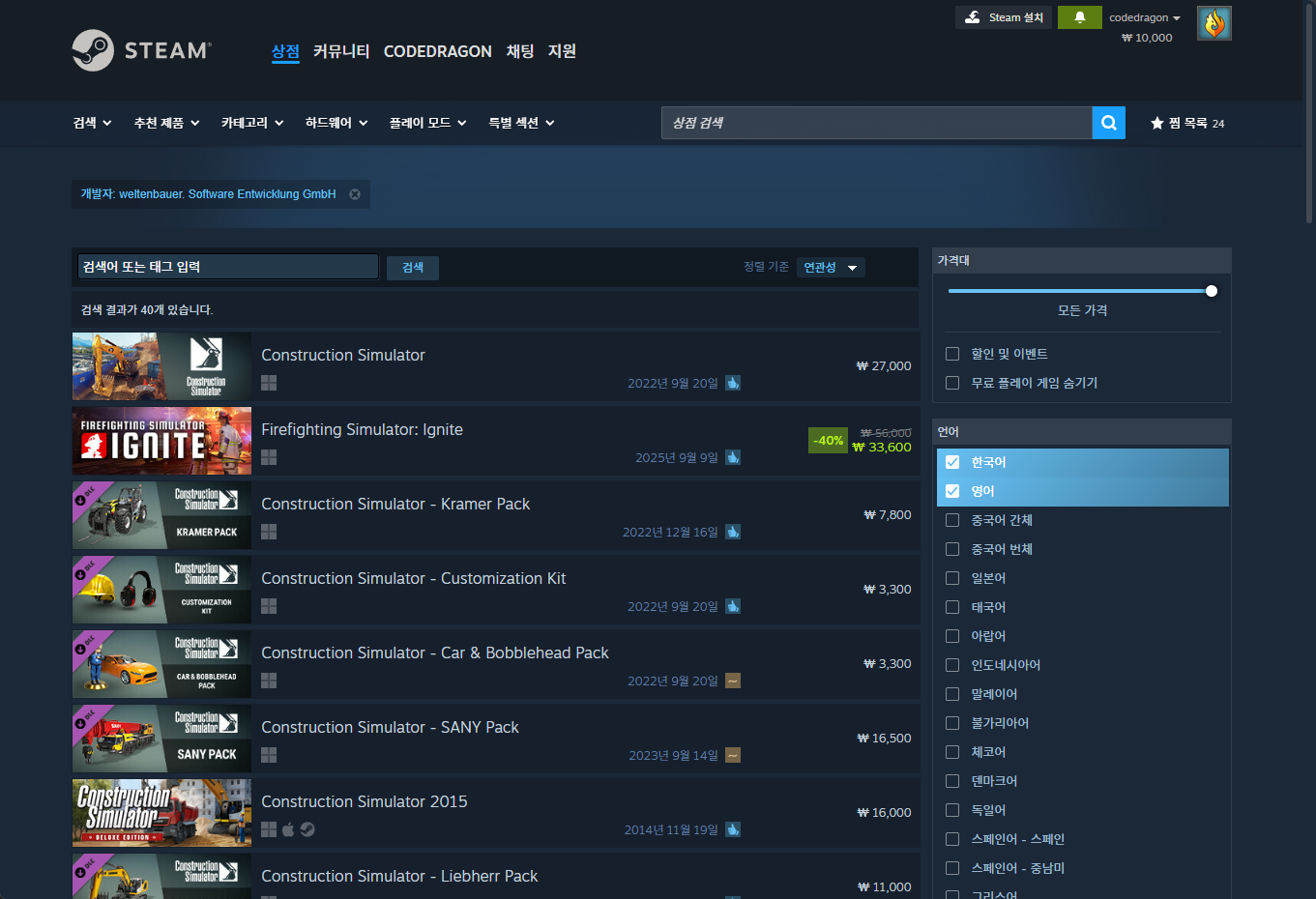Click Windows icon on Car & Bobblehead Pack row
1316x899 pixels.
269,681
